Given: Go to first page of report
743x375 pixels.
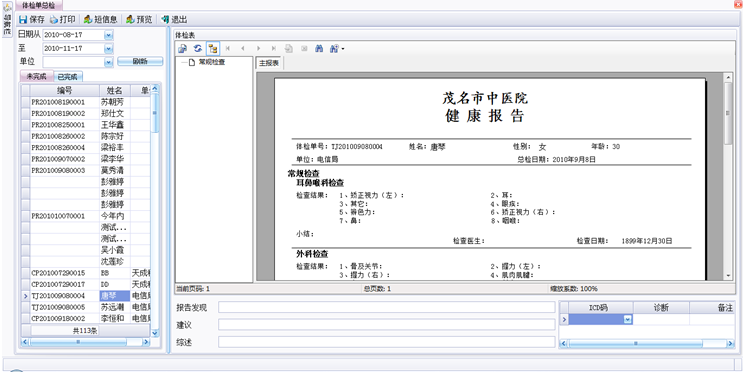Looking at the screenshot, I should [x=228, y=48].
